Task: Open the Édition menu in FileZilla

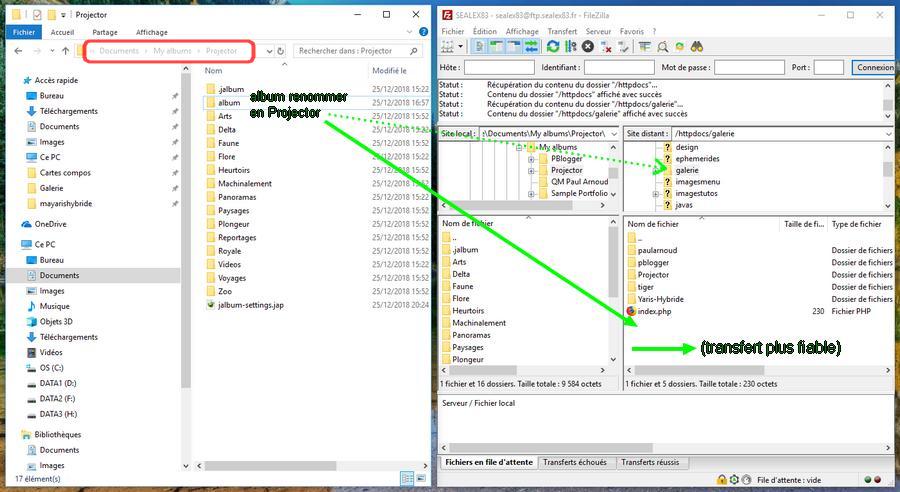Action: (x=485, y=32)
